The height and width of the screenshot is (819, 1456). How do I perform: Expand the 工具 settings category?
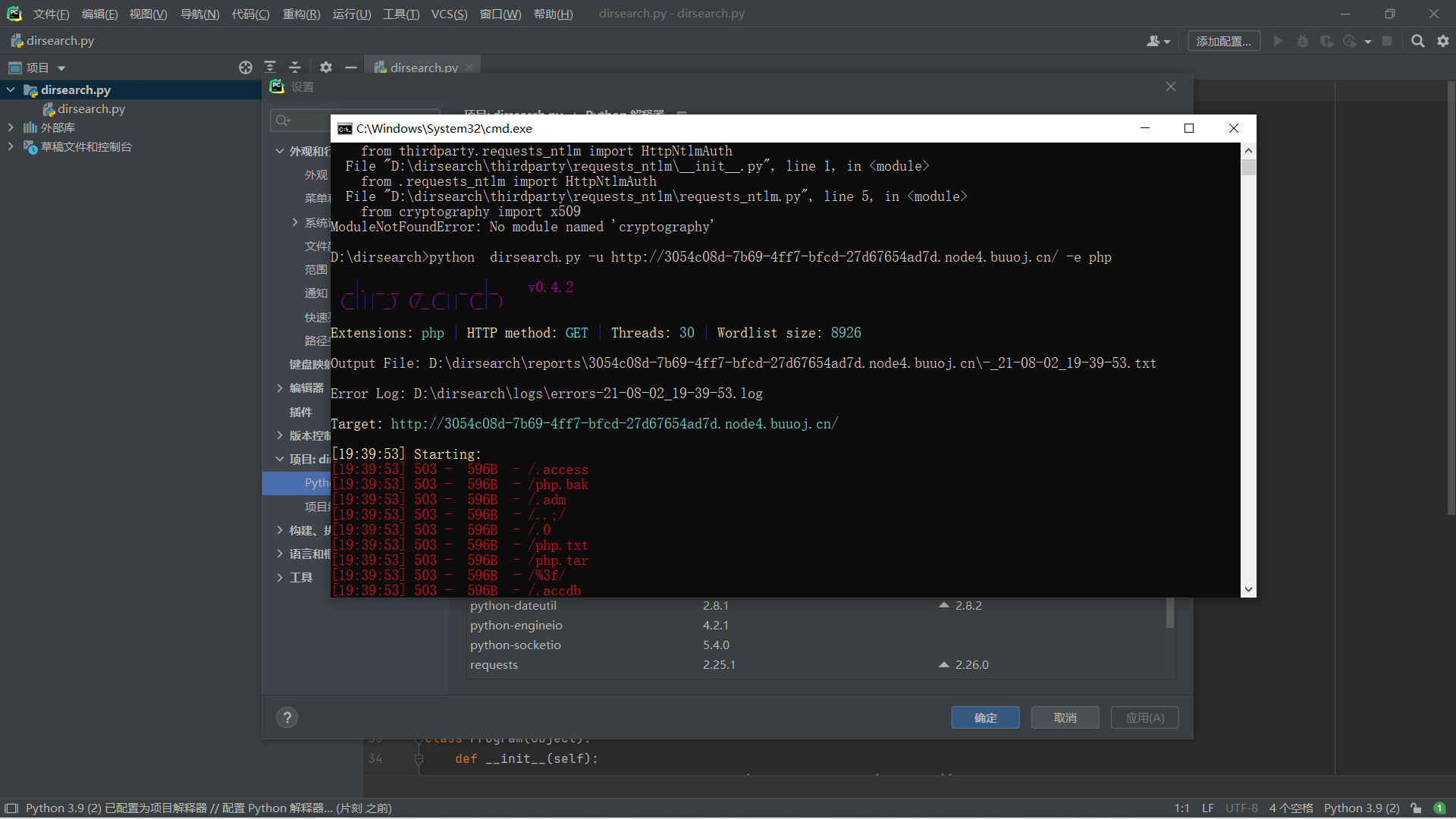280,578
